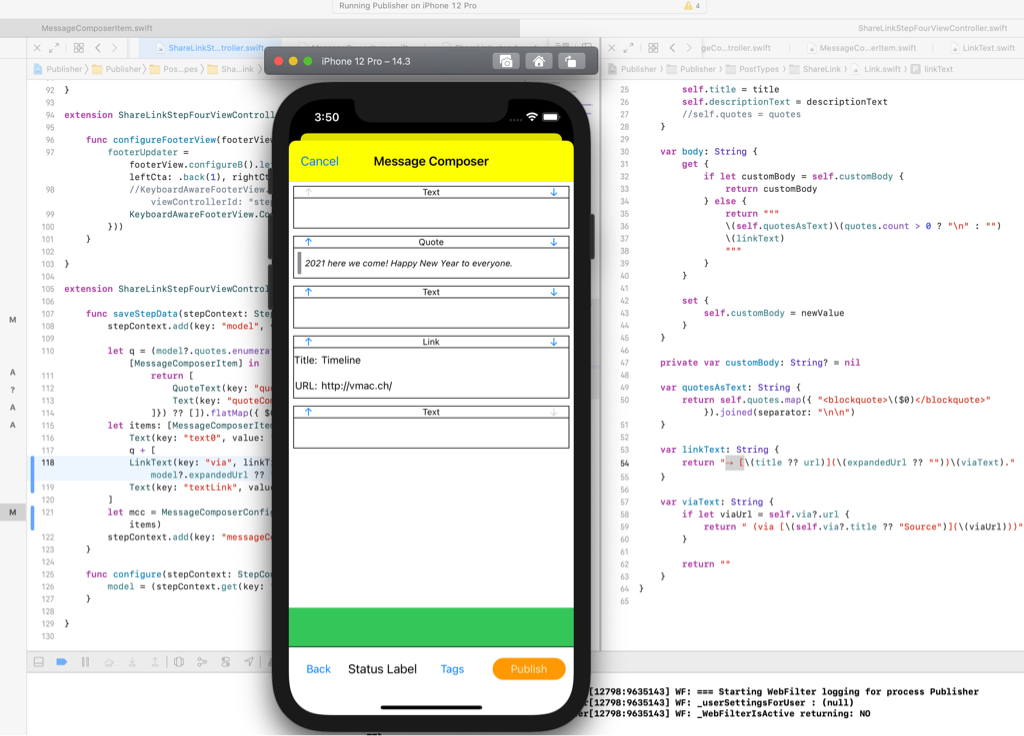Click the green progress bar in the app
Image resolution: width=1024 pixels, height=736 pixels.
click(x=431, y=624)
